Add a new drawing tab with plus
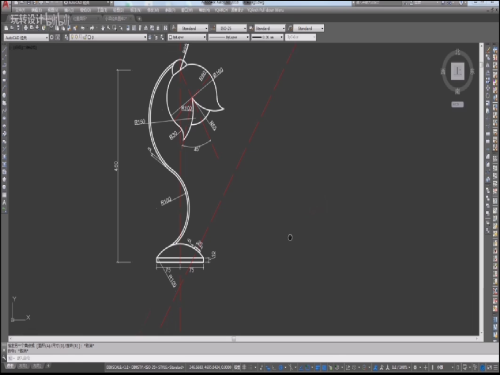Viewport: 500px width, 375px height. (139, 19)
